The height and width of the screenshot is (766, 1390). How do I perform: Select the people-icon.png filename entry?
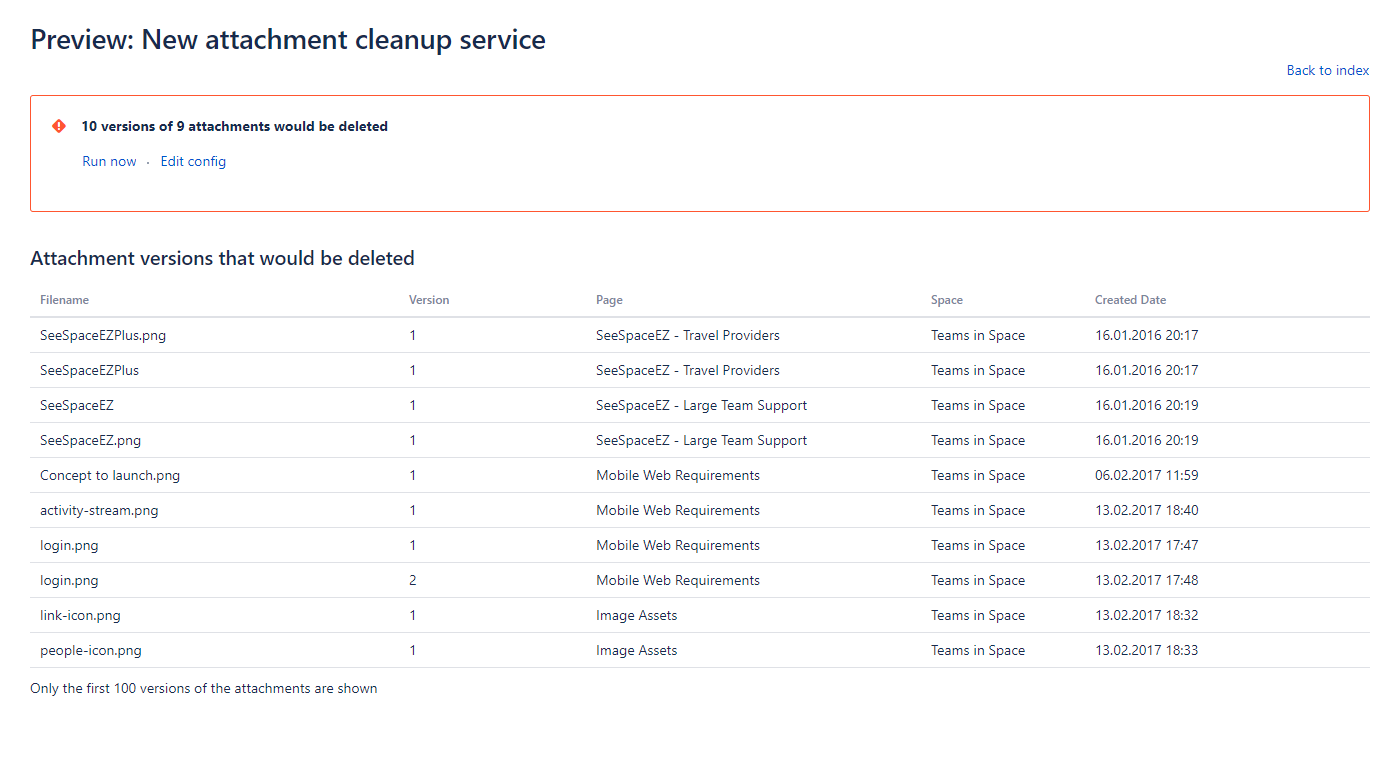[x=91, y=650]
